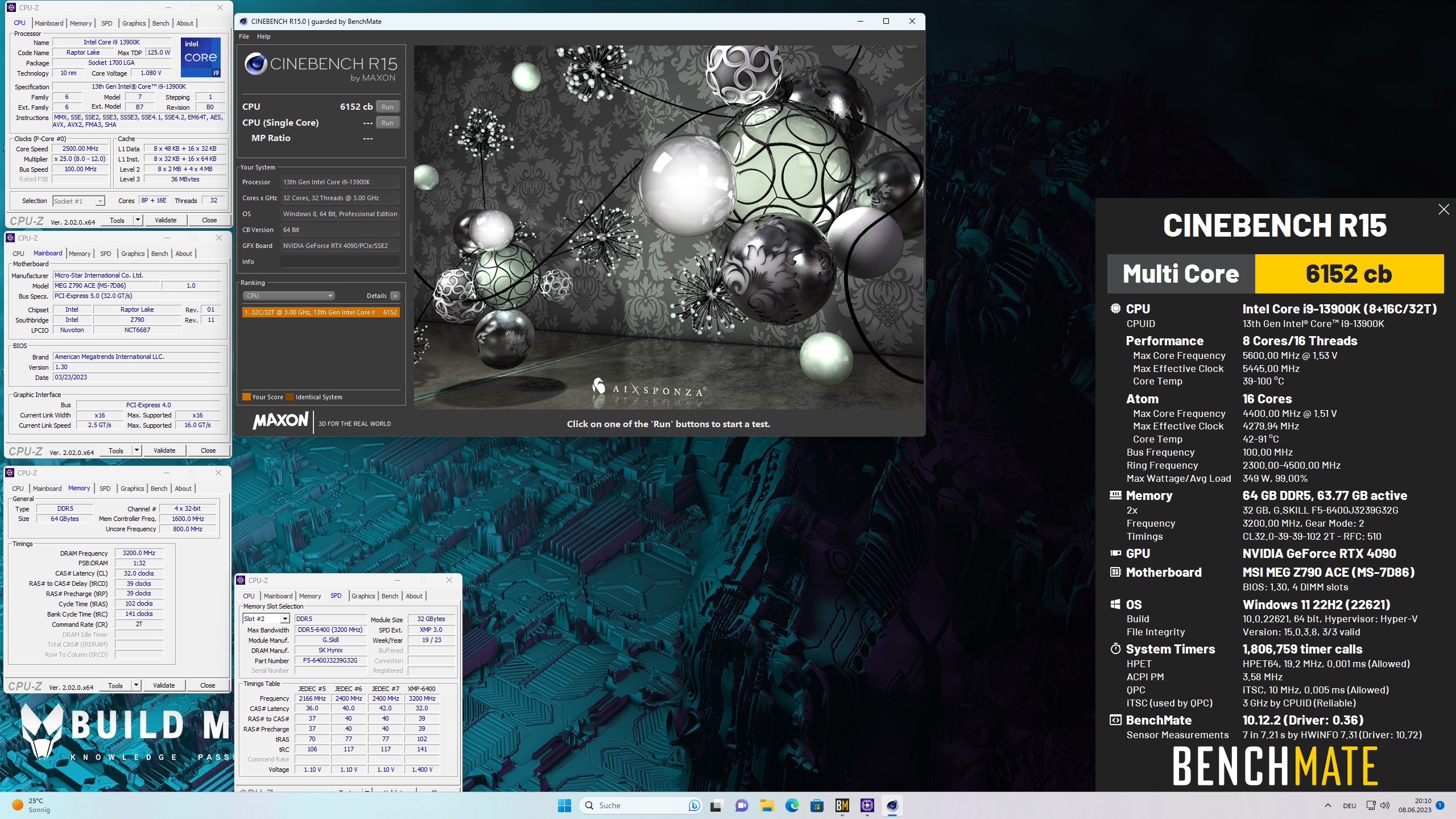
Task: Click the MEG Z790 ACE model field
Action: (107, 286)
